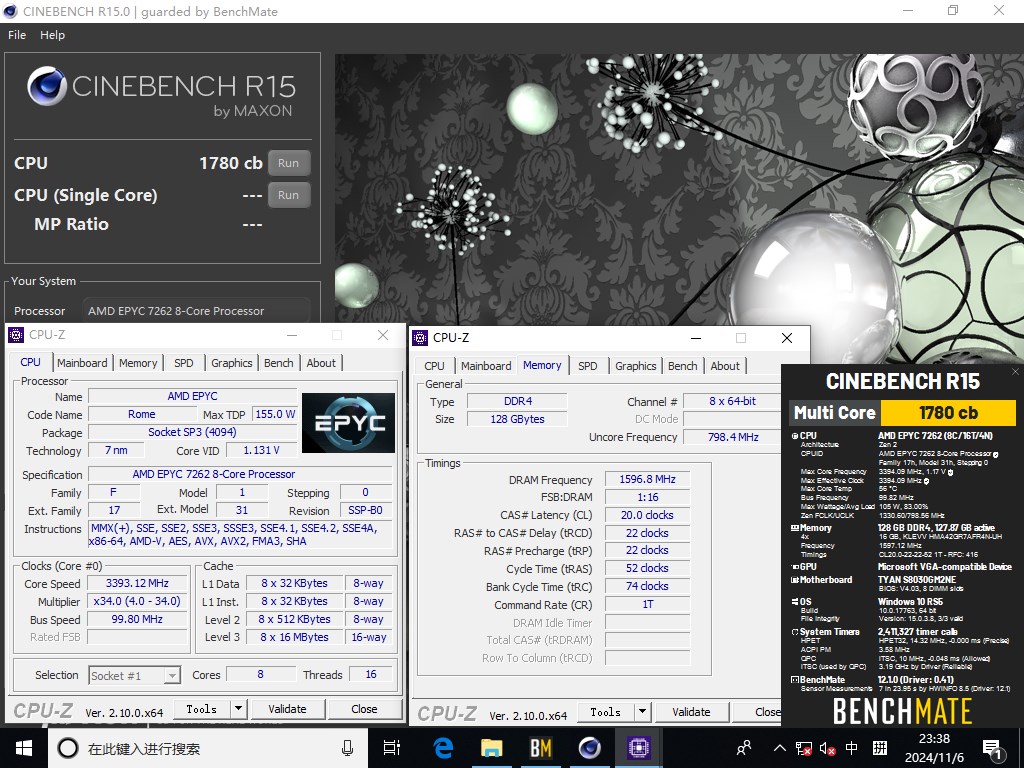Open the File menu in Cinebench
The image size is (1024, 768).
click(17, 35)
